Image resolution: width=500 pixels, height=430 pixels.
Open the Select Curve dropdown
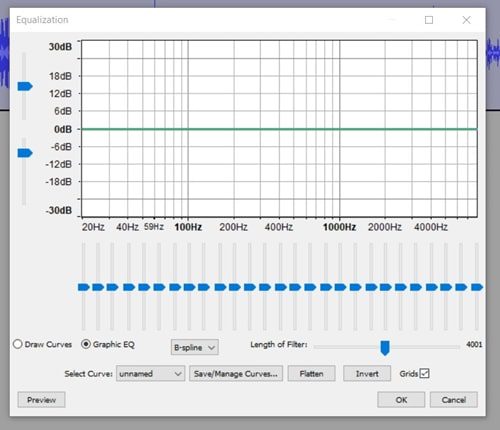pos(150,374)
